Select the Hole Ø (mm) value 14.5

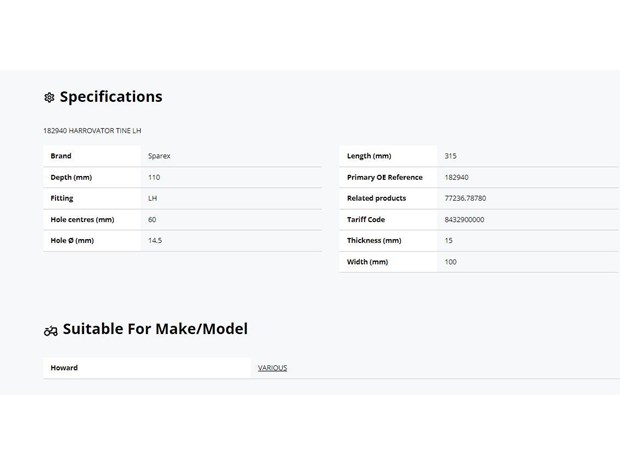pyautogui.click(x=155, y=240)
